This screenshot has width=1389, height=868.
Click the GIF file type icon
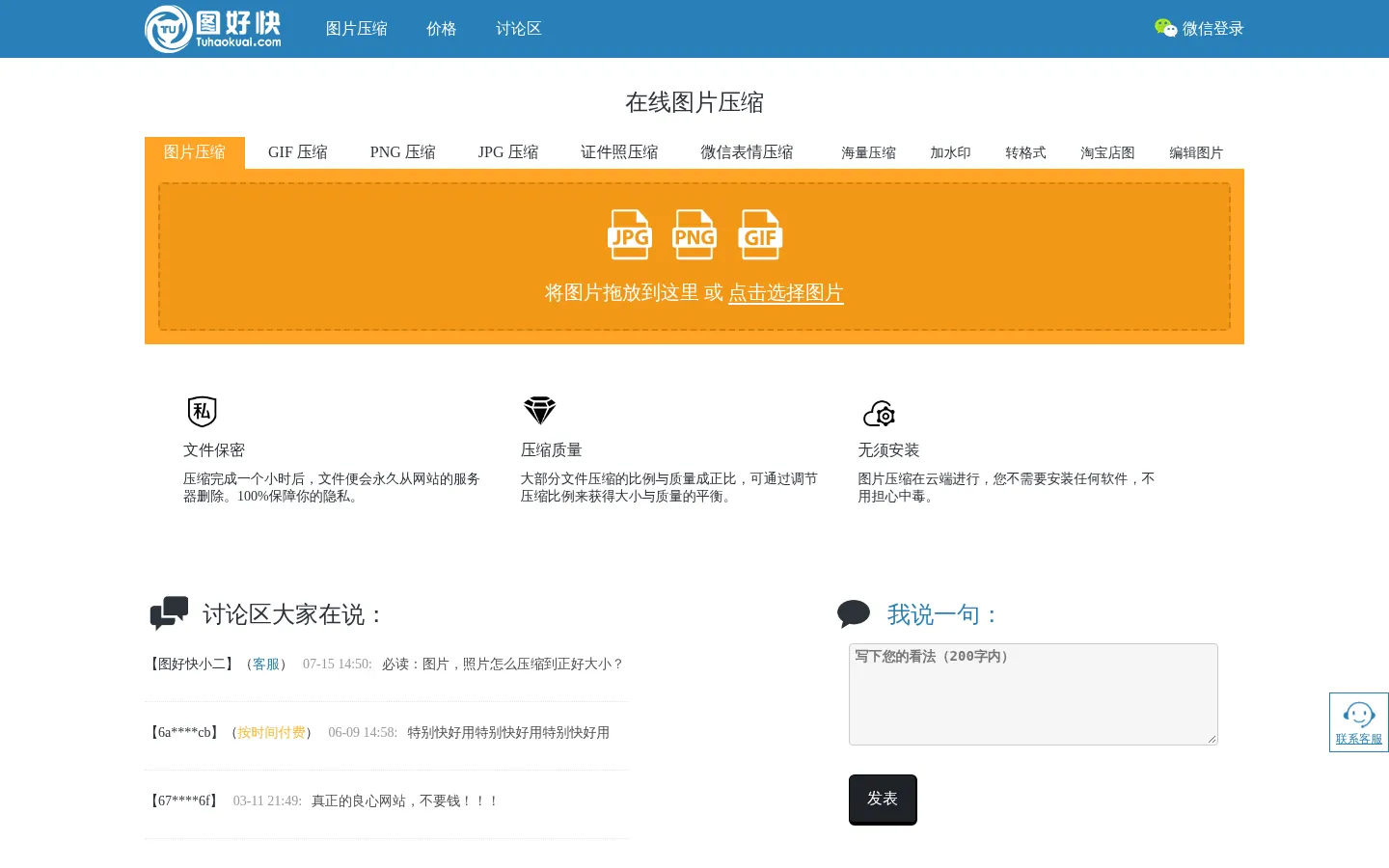[760, 234]
